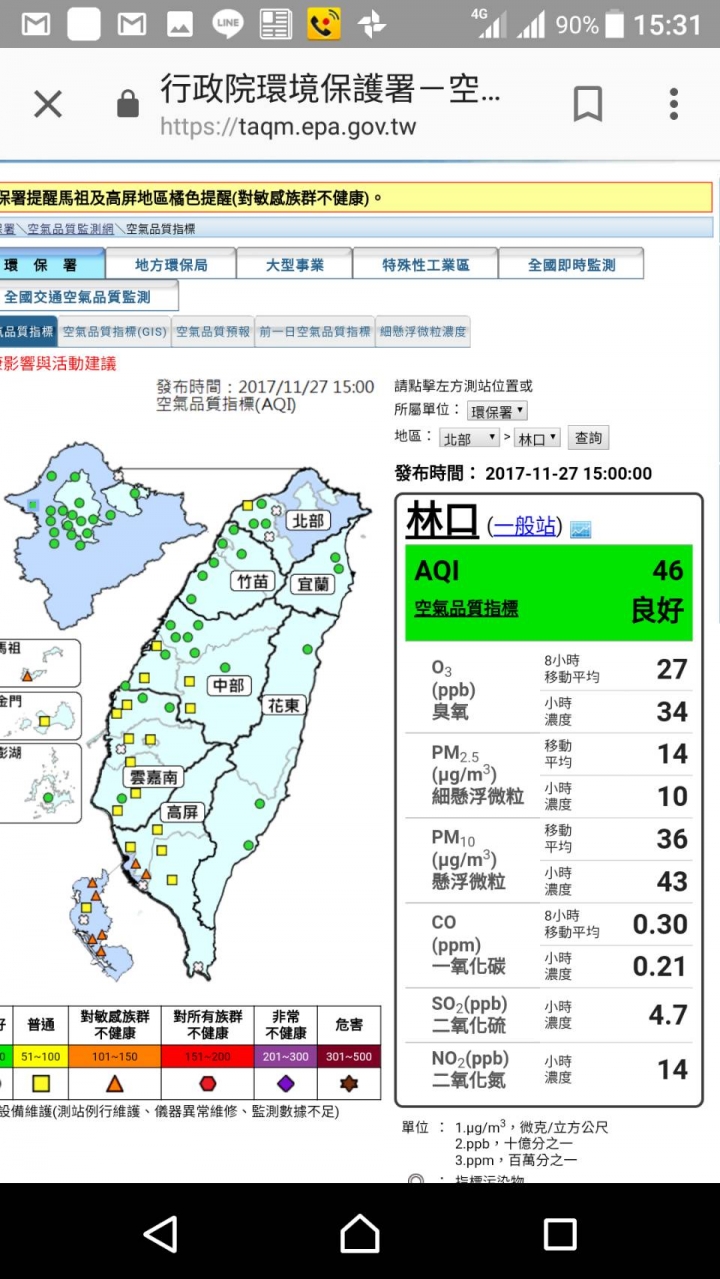Screen dimensions: 720x1279
Task: Click the purple diamond legend symbol
Action: [286, 1083]
